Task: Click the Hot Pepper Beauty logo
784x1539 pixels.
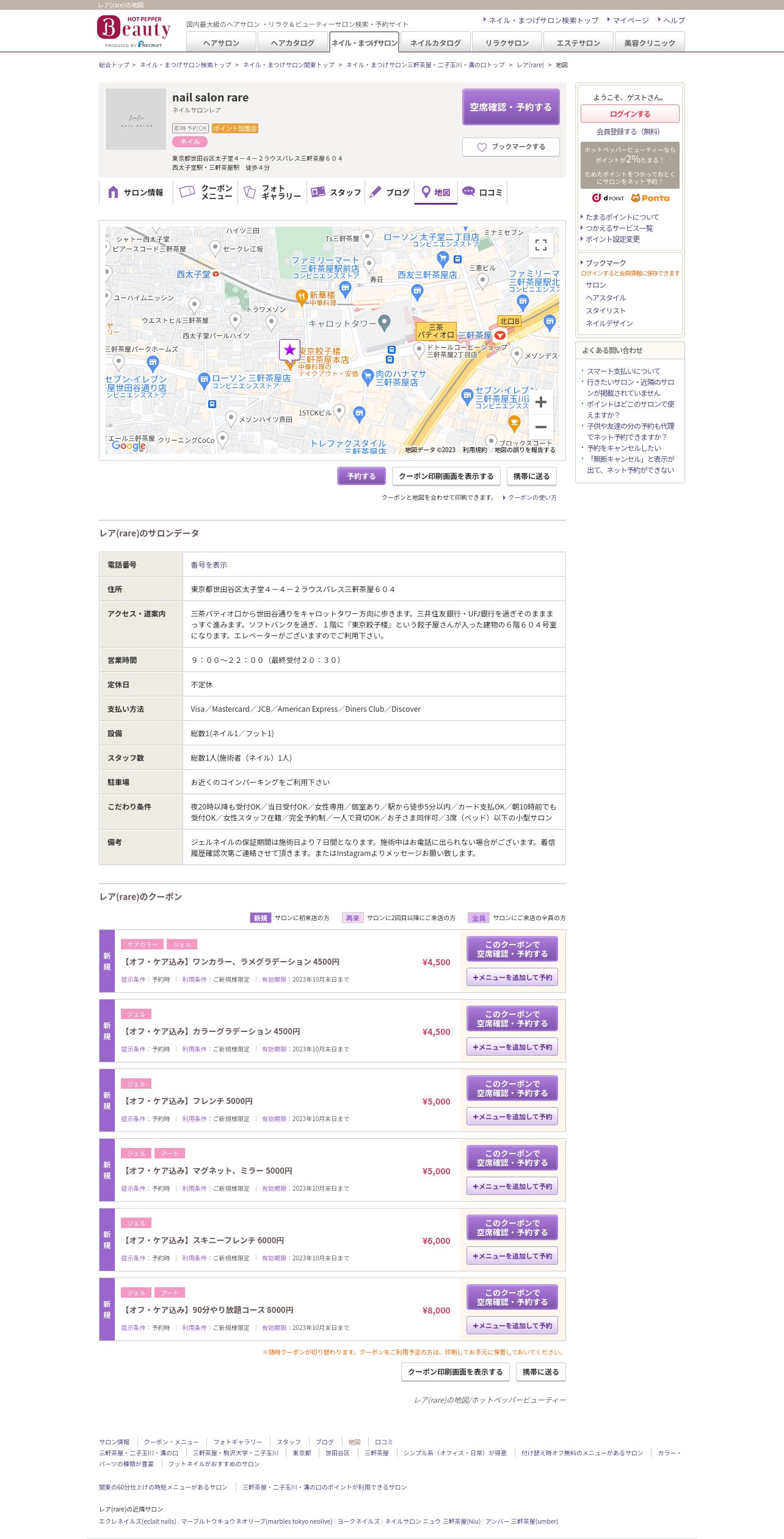Action: [134, 32]
